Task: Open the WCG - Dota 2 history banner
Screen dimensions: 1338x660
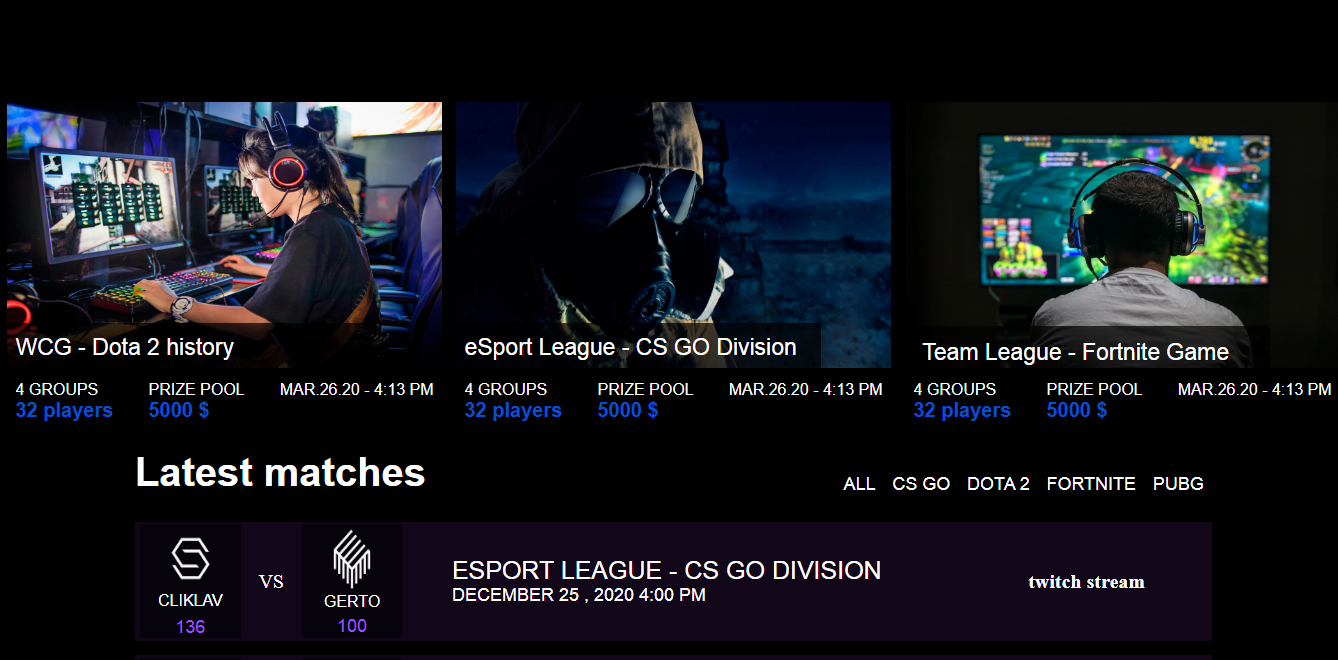Action: point(223,235)
